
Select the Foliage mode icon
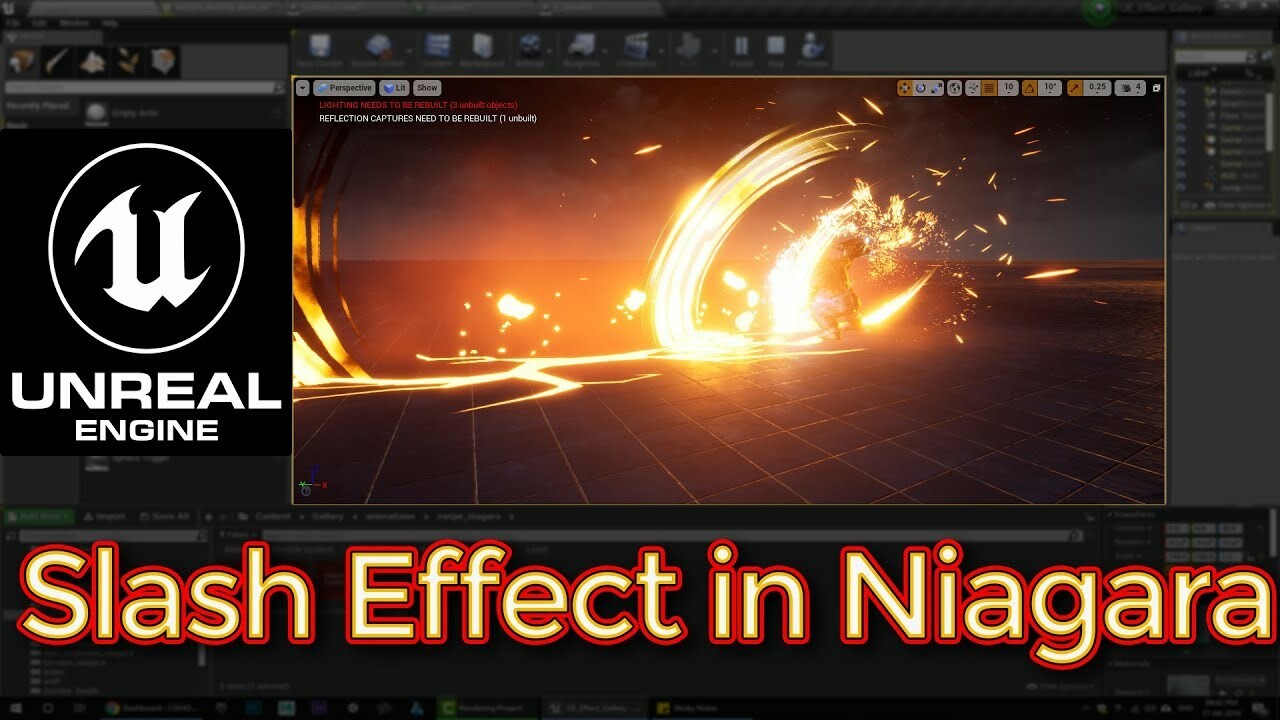[x=129, y=61]
